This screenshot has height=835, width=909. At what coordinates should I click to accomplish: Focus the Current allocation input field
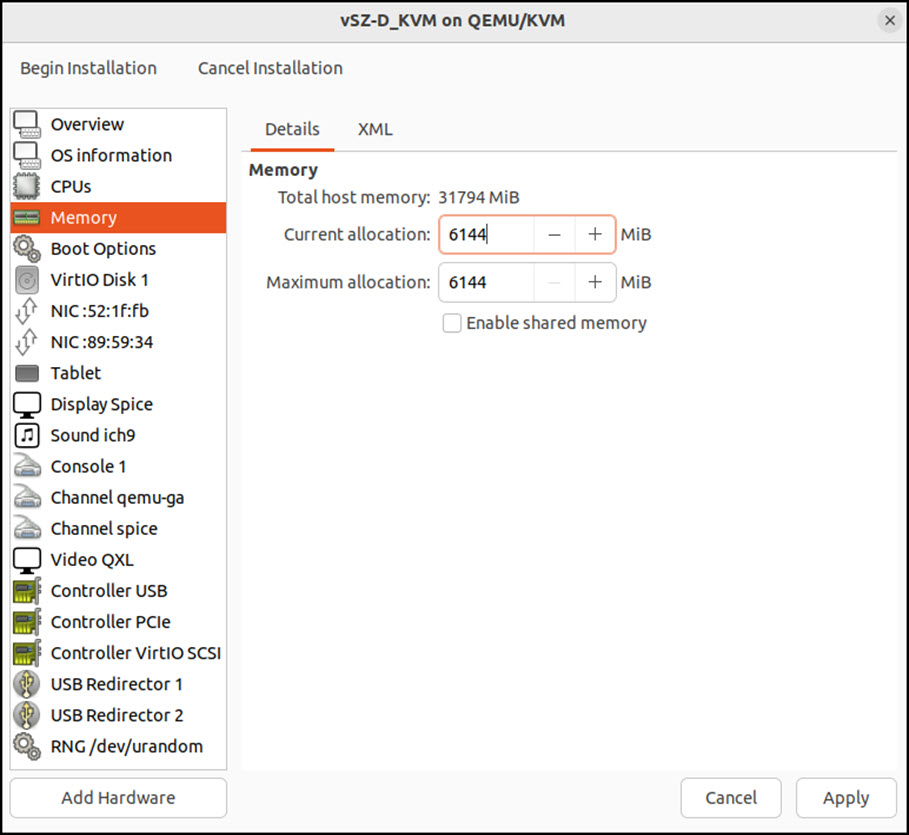click(487, 235)
